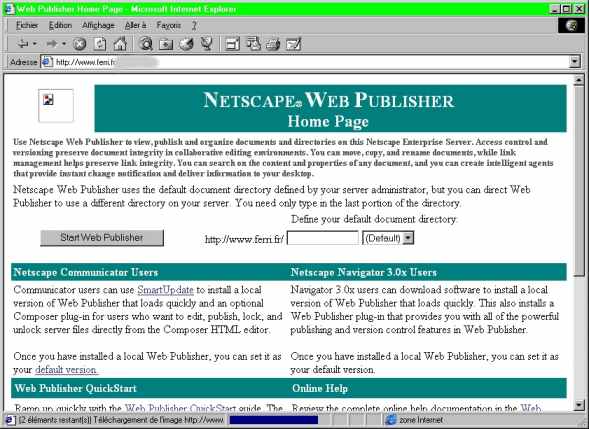The width and height of the screenshot is (589, 429).
Task: Click the default document directory text field
Action: (x=323, y=238)
